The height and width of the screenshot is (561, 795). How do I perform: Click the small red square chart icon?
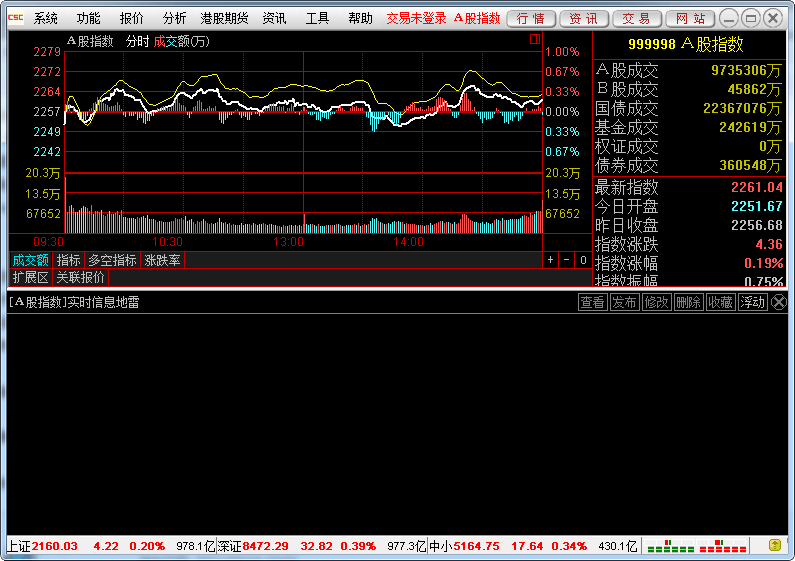tap(534, 39)
